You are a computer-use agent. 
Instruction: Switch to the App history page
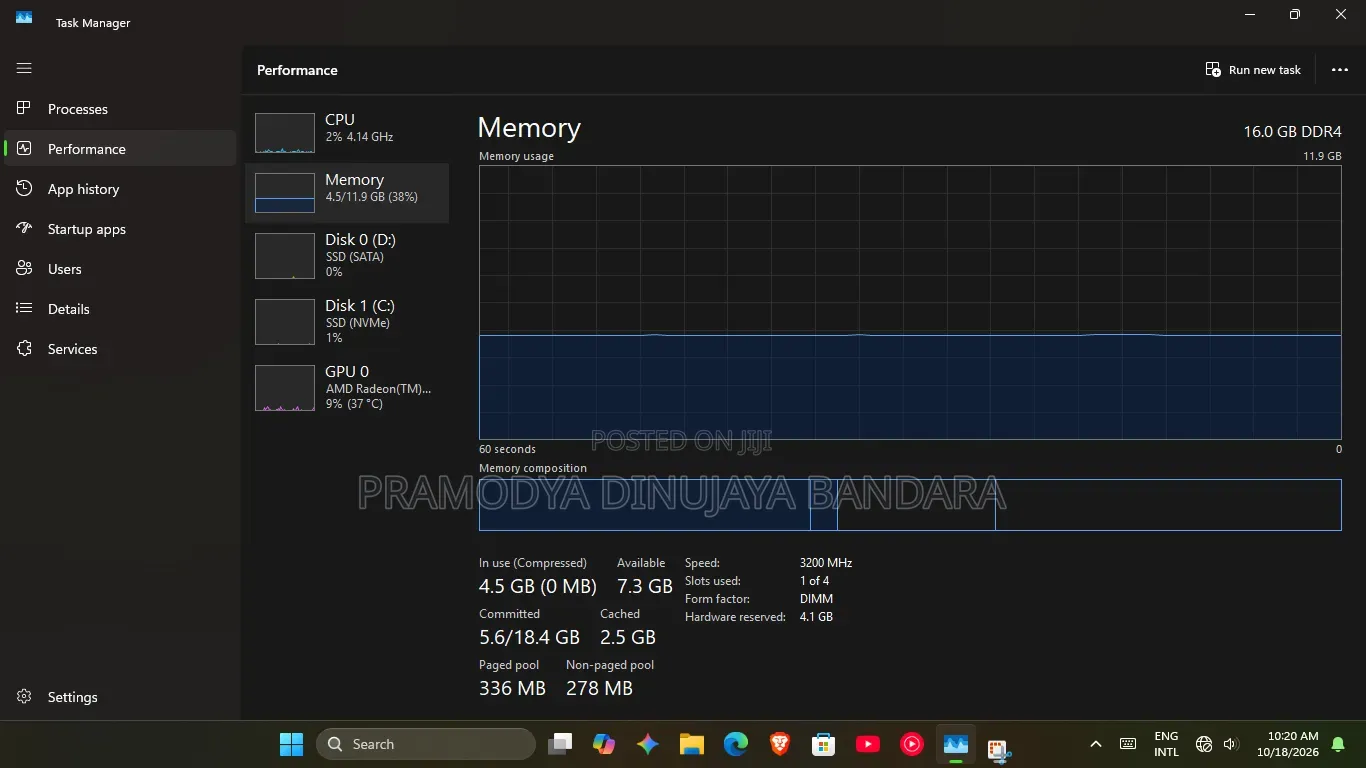[120, 189]
